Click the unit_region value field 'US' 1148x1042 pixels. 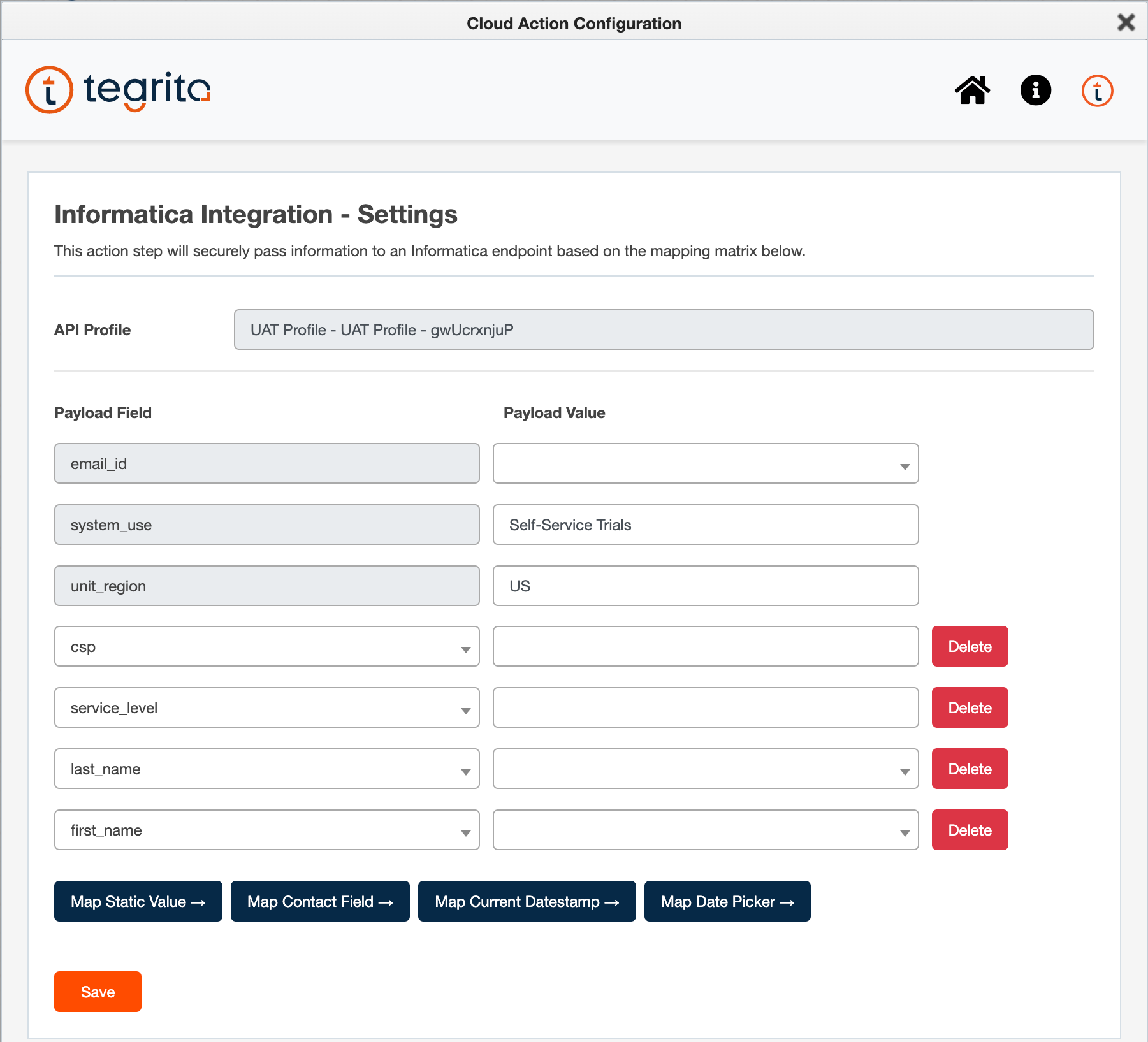(x=706, y=586)
